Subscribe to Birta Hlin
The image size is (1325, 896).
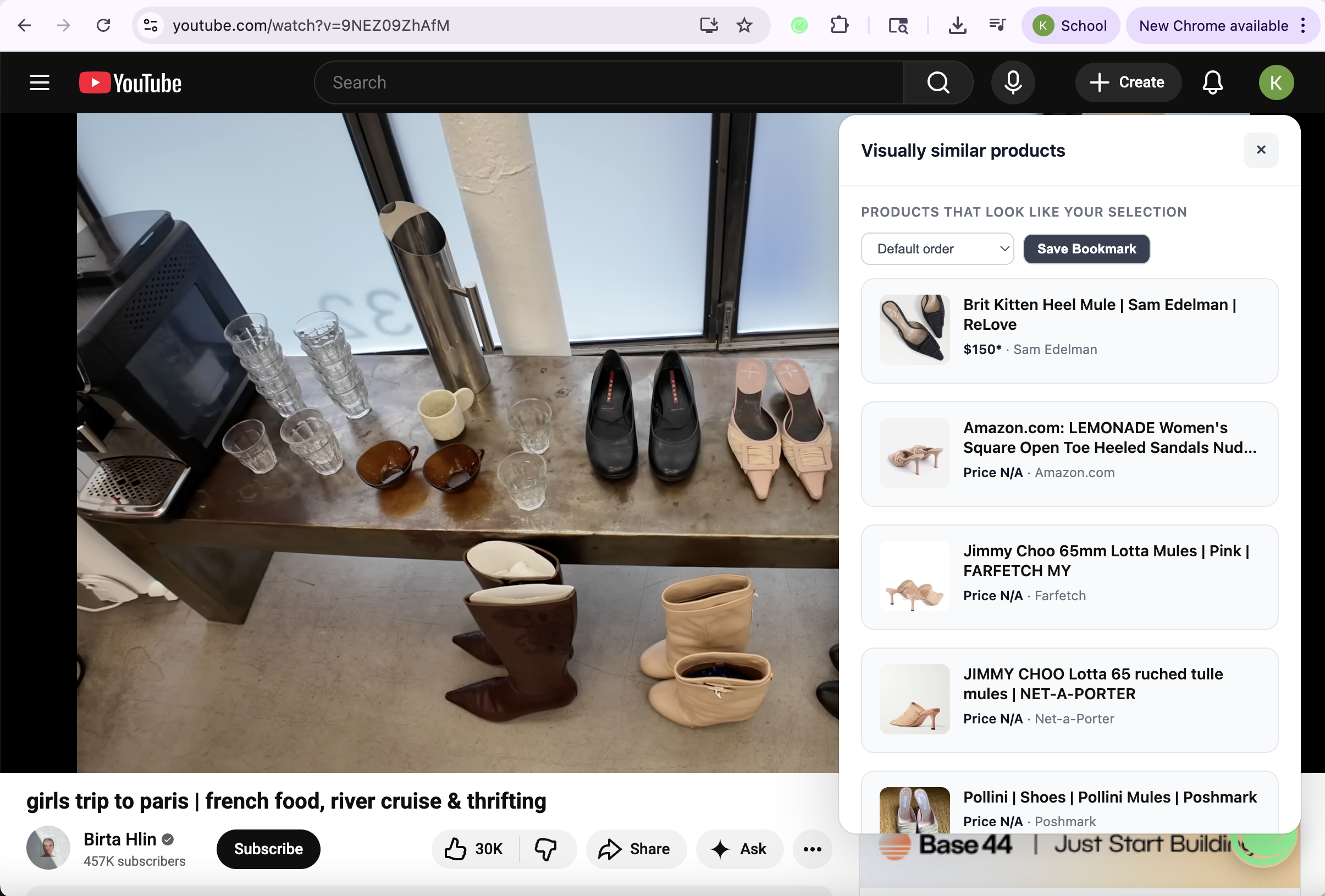[x=268, y=849]
